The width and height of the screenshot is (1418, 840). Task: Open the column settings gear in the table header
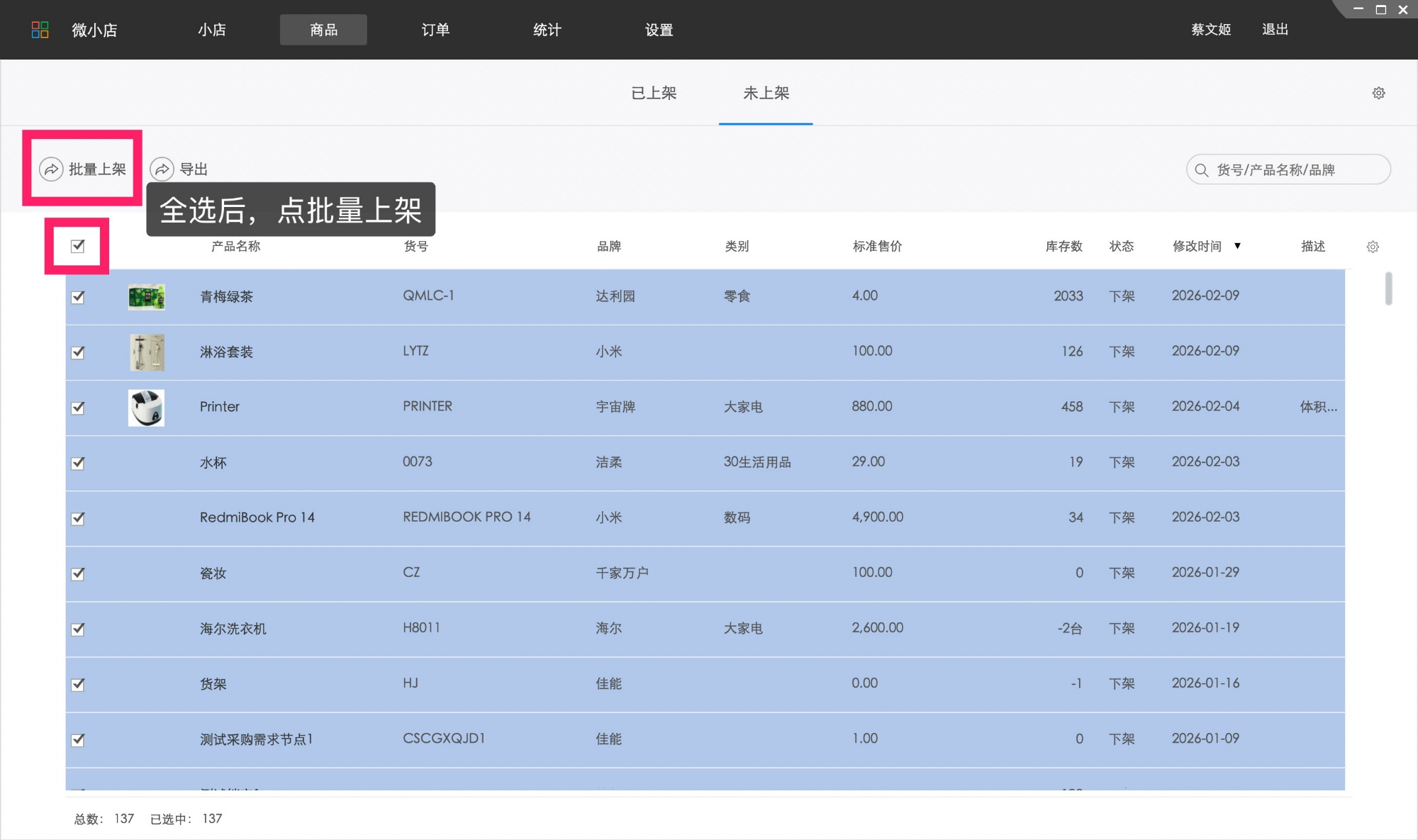coord(1373,247)
